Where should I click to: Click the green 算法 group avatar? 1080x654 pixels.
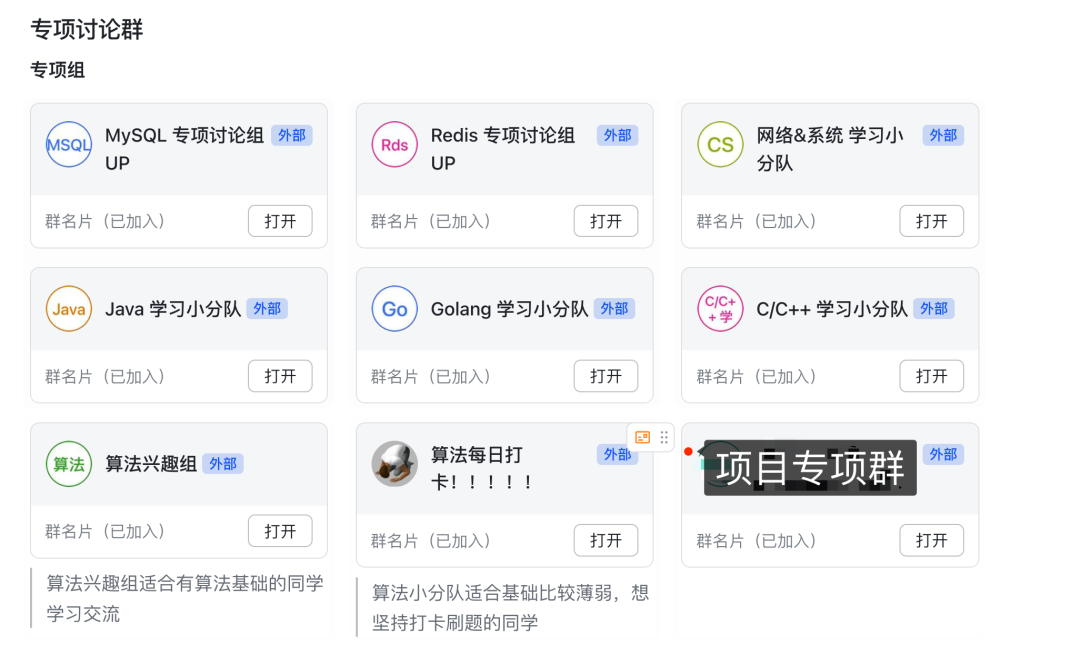click(x=69, y=464)
